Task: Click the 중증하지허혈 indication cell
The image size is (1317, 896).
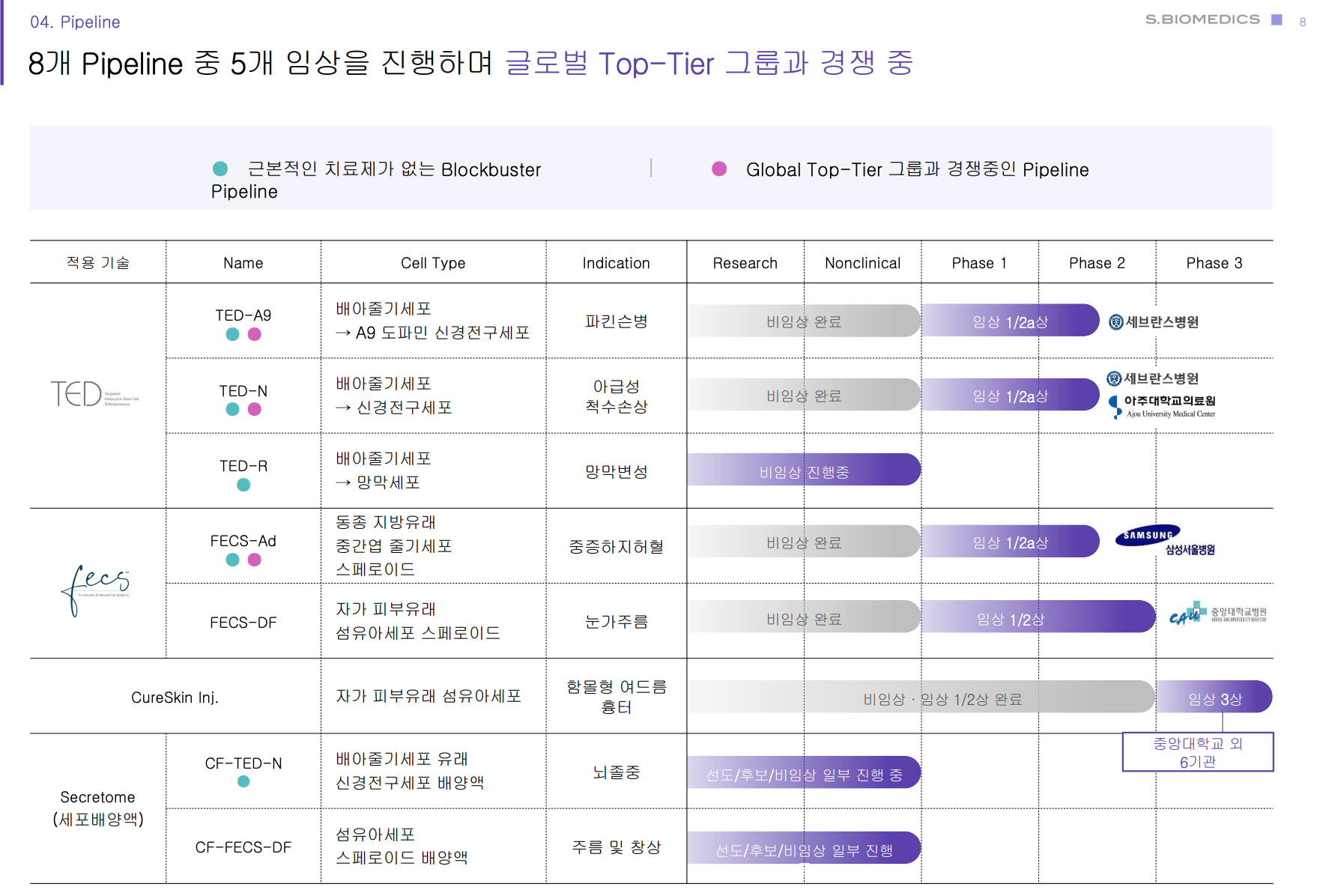Action: tap(617, 547)
